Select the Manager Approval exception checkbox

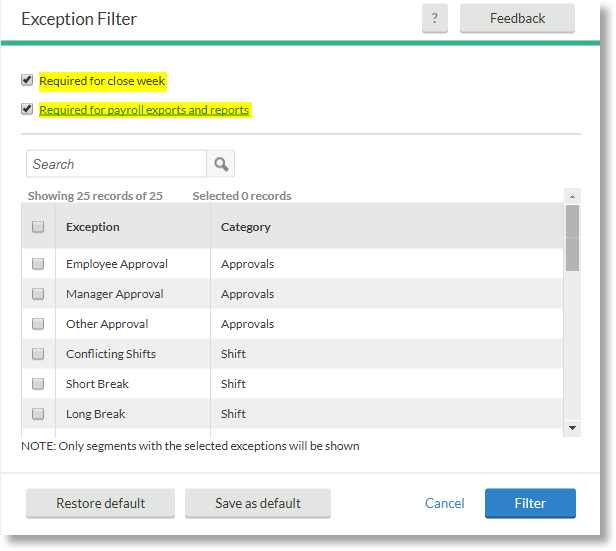pyautogui.click(x=38, y=294)
